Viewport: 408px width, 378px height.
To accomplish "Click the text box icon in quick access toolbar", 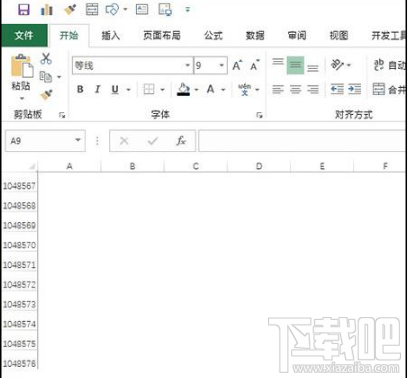I will 142,9.
